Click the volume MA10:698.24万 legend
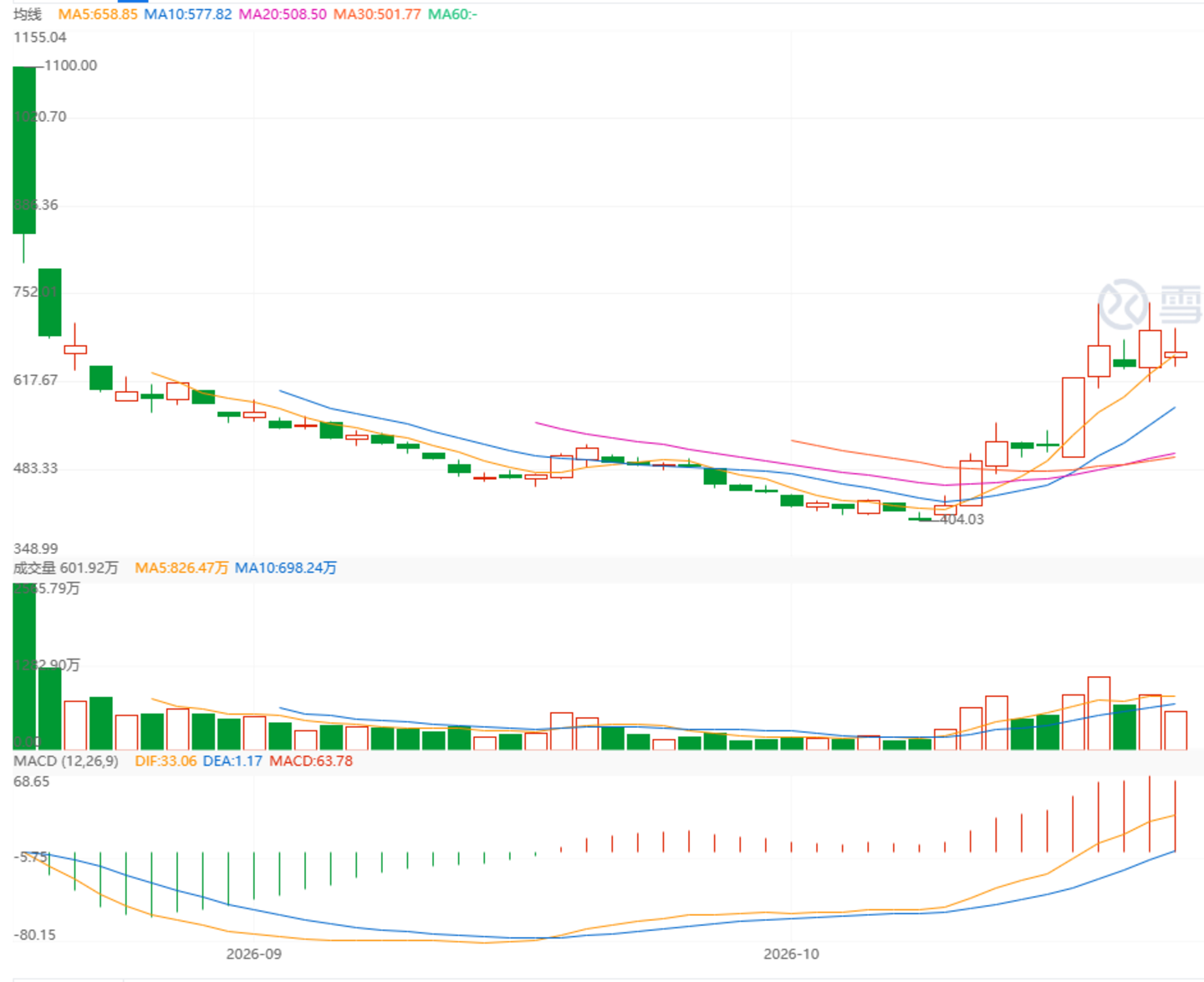Screen dimensions: 1204x982 coord(286,567)
